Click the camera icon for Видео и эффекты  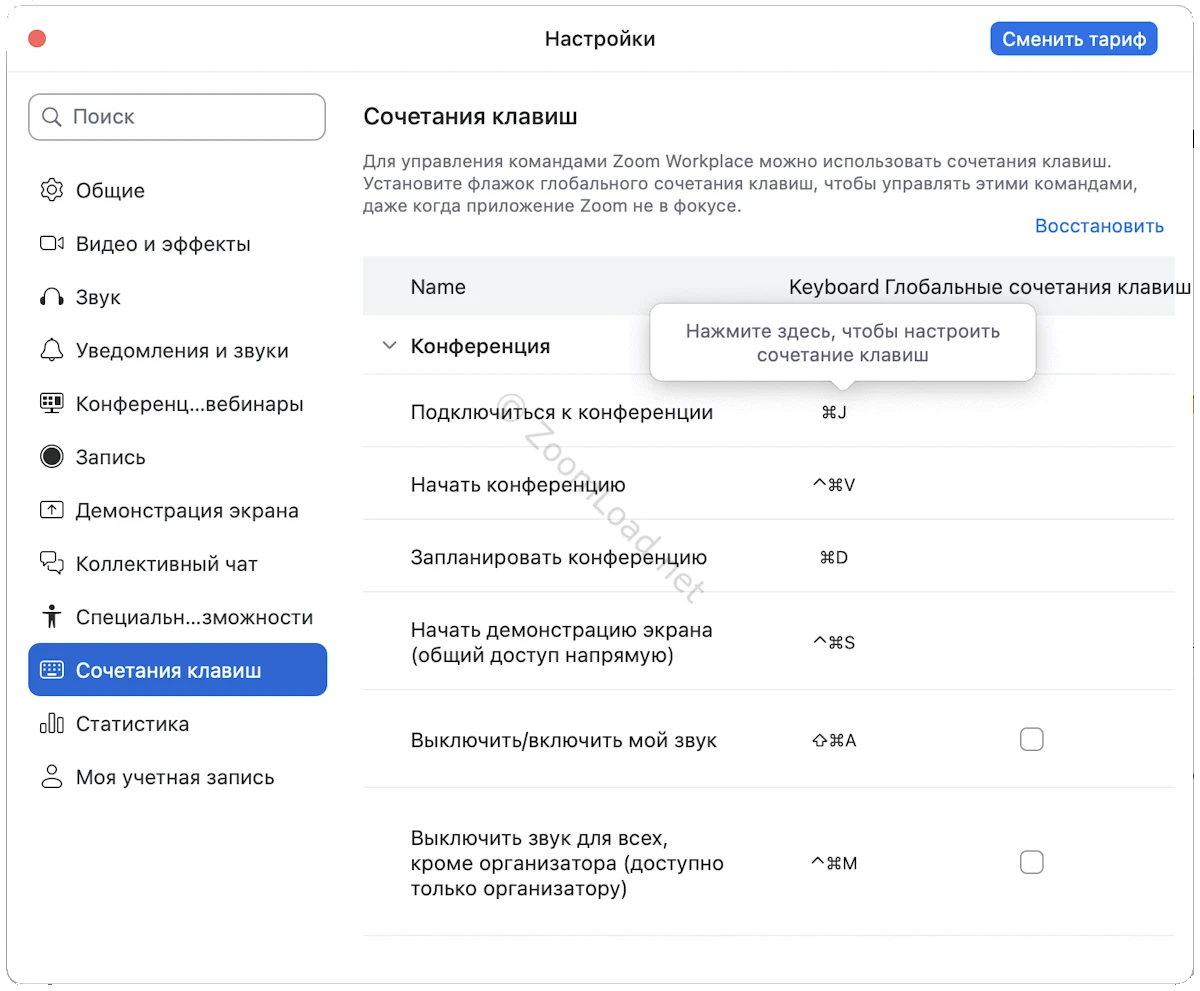[x=51, y=244]
